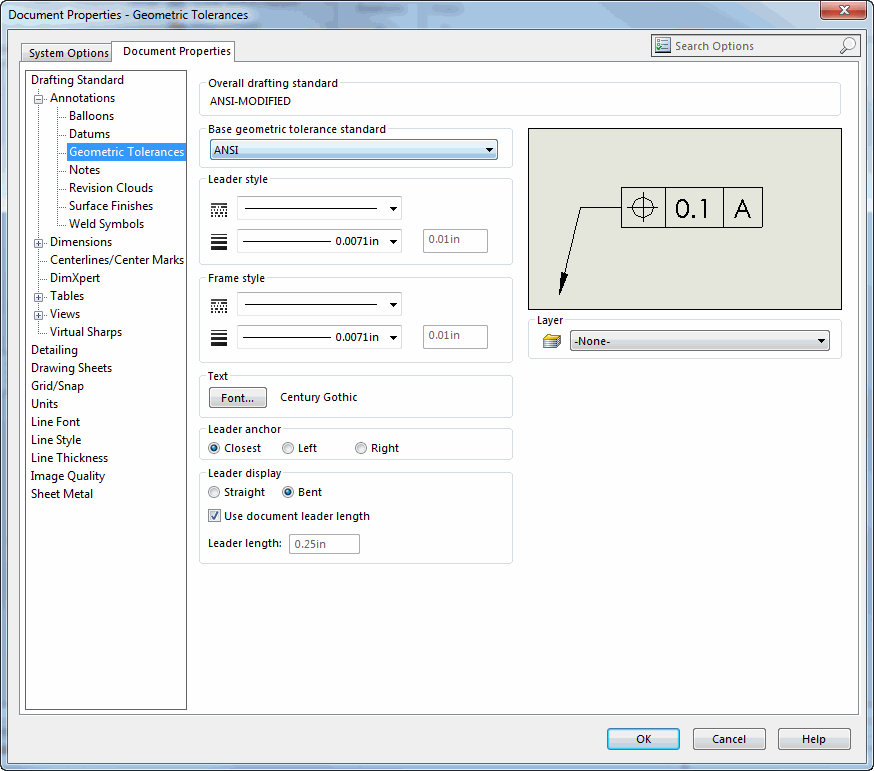Select the Right leader anchor option

[x=361, y=448]
